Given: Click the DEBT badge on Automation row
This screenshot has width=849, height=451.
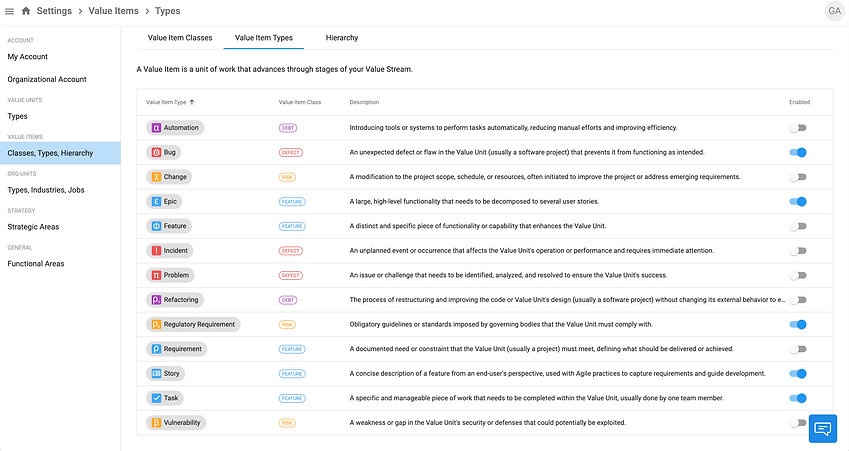Looking at the screenshot, I should 288,128.
